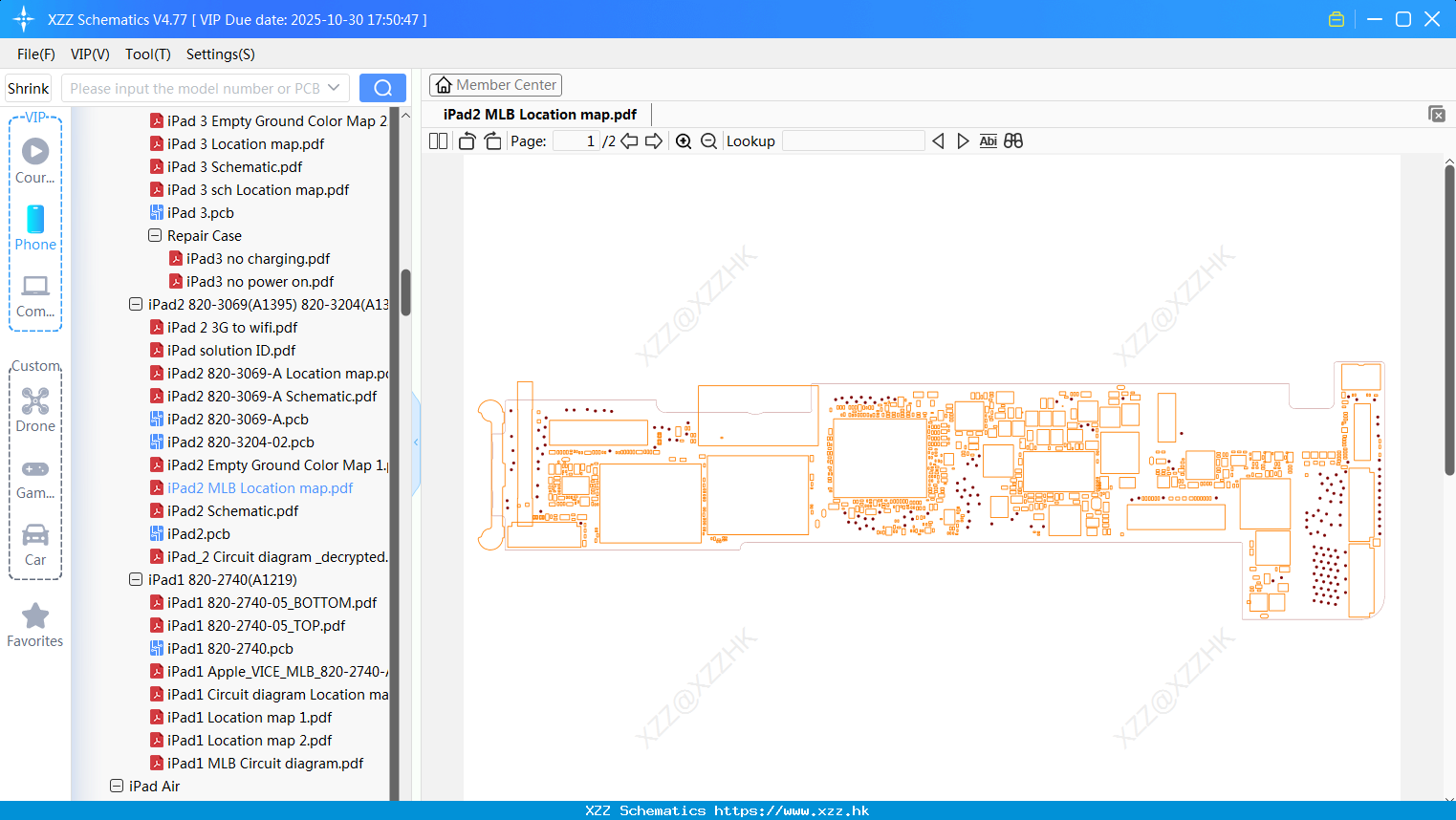Screen dimensions: 1456x820
Task: Open iPad3 no charging.pdf
Action: pos(258,258)
